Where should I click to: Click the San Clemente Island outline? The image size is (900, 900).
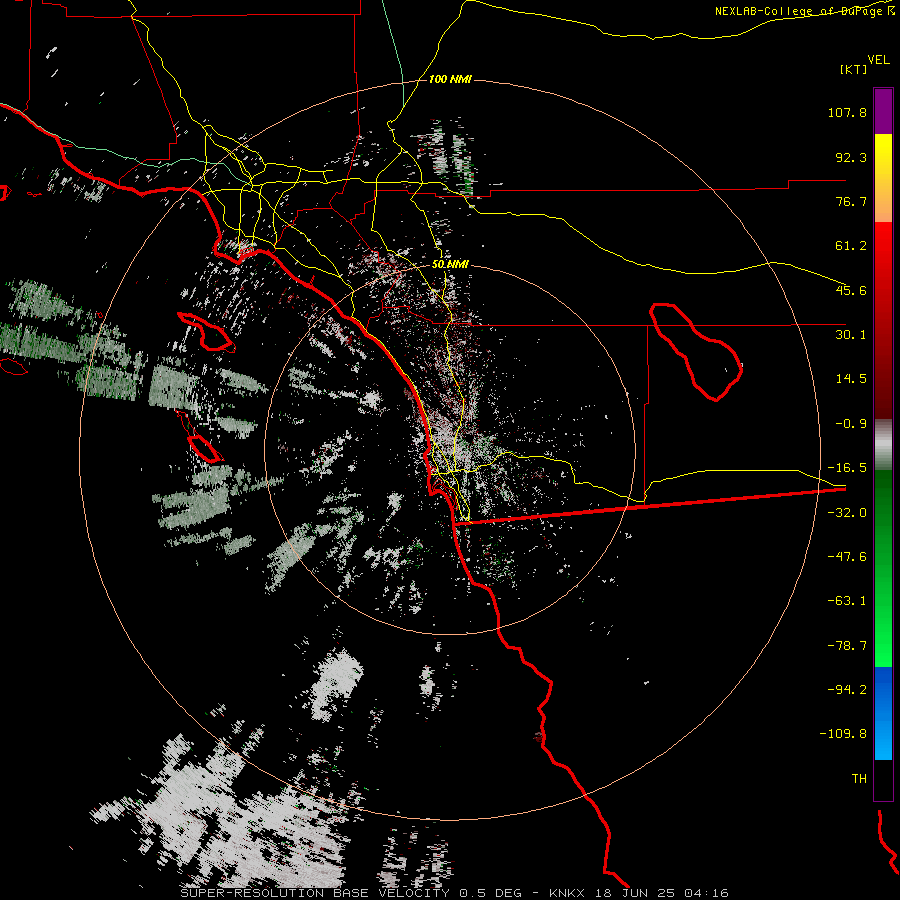(x=205, y=449)
